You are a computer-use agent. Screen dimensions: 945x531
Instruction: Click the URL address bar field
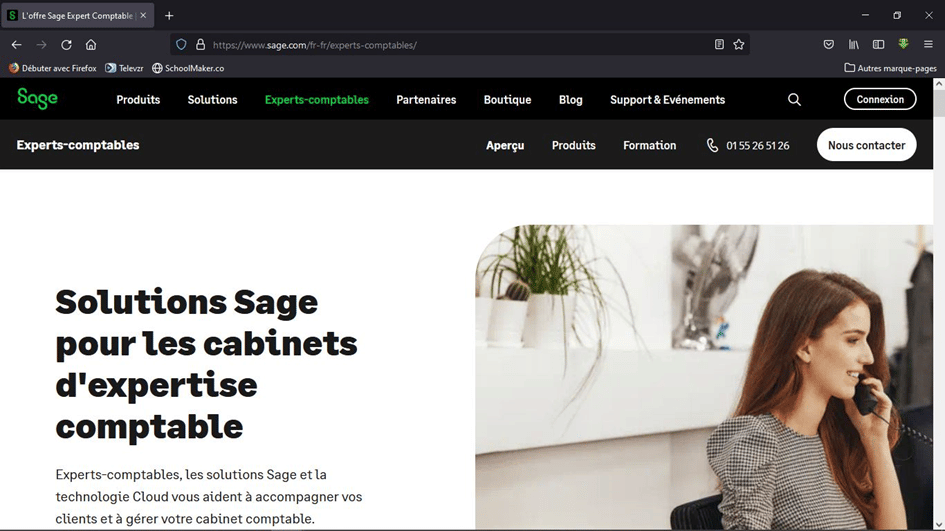coord(459,45)
